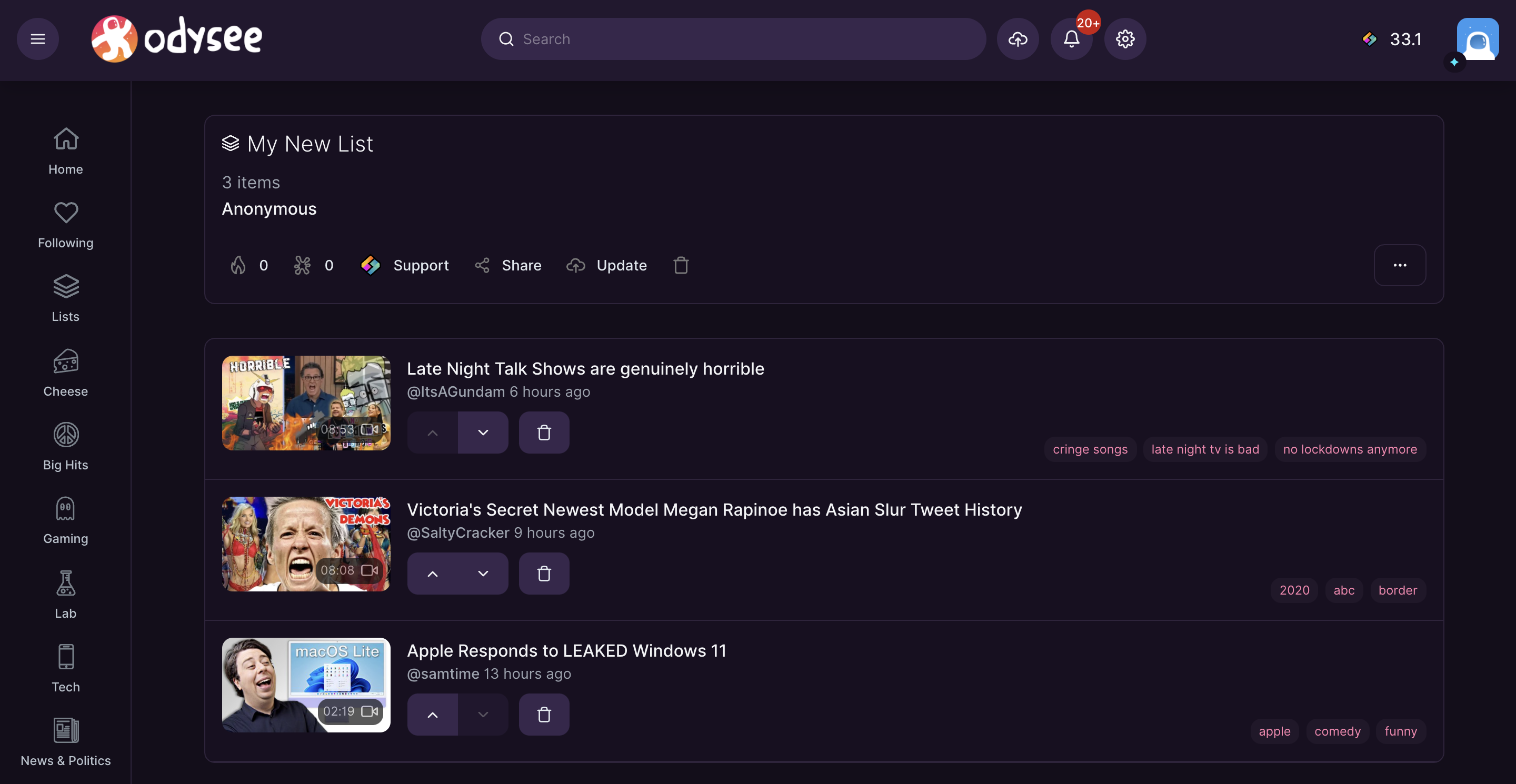Click the 'My New List' title

(x=310, y=144)
